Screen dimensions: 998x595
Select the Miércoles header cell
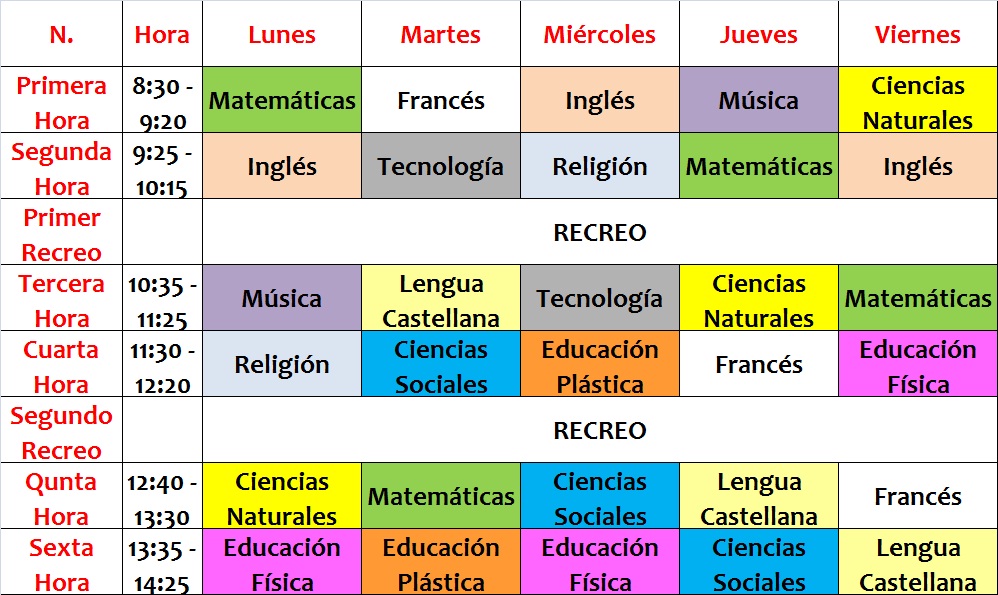click(x=600, y=34)
